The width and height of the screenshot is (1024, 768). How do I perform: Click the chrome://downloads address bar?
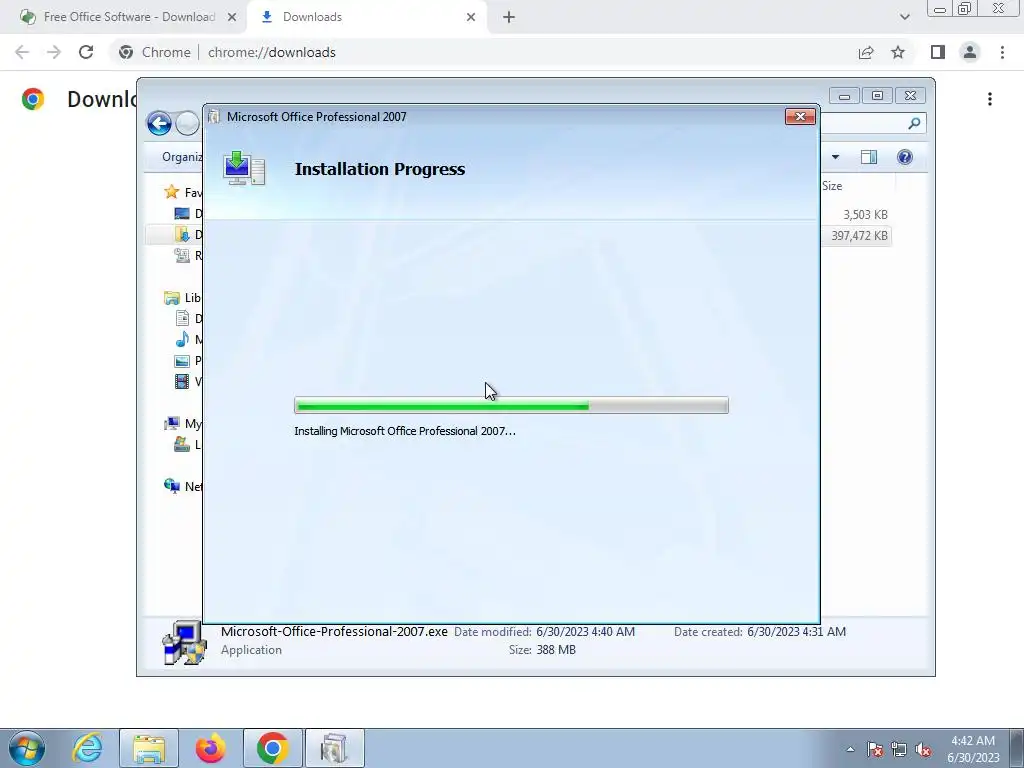pyautogui.click(x=272, y=52)
